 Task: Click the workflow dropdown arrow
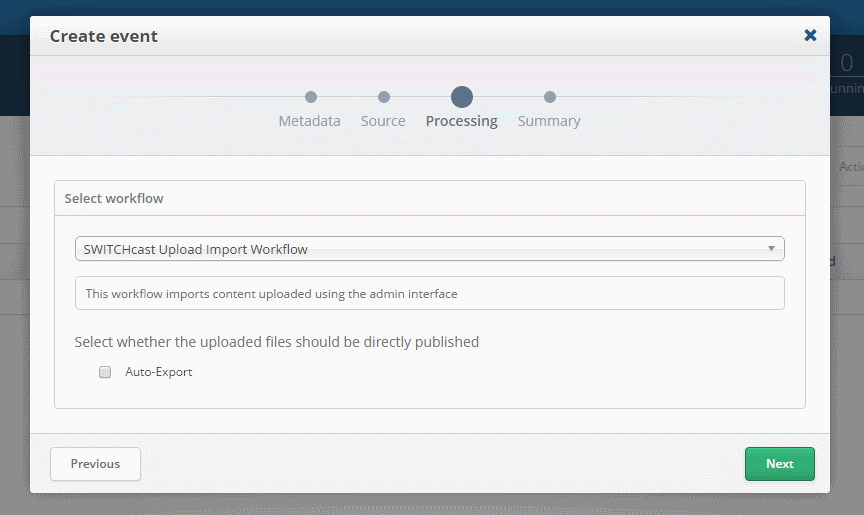tap(771, 249)
